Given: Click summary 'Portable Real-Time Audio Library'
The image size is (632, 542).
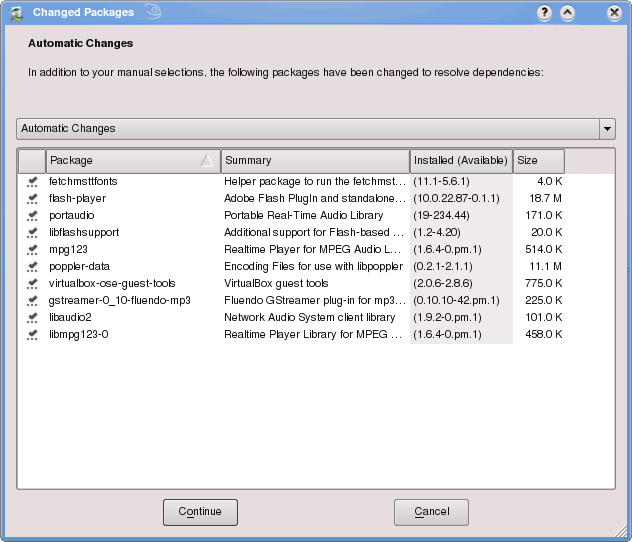Looking at the screenshot, I should [x=304, y=216].
